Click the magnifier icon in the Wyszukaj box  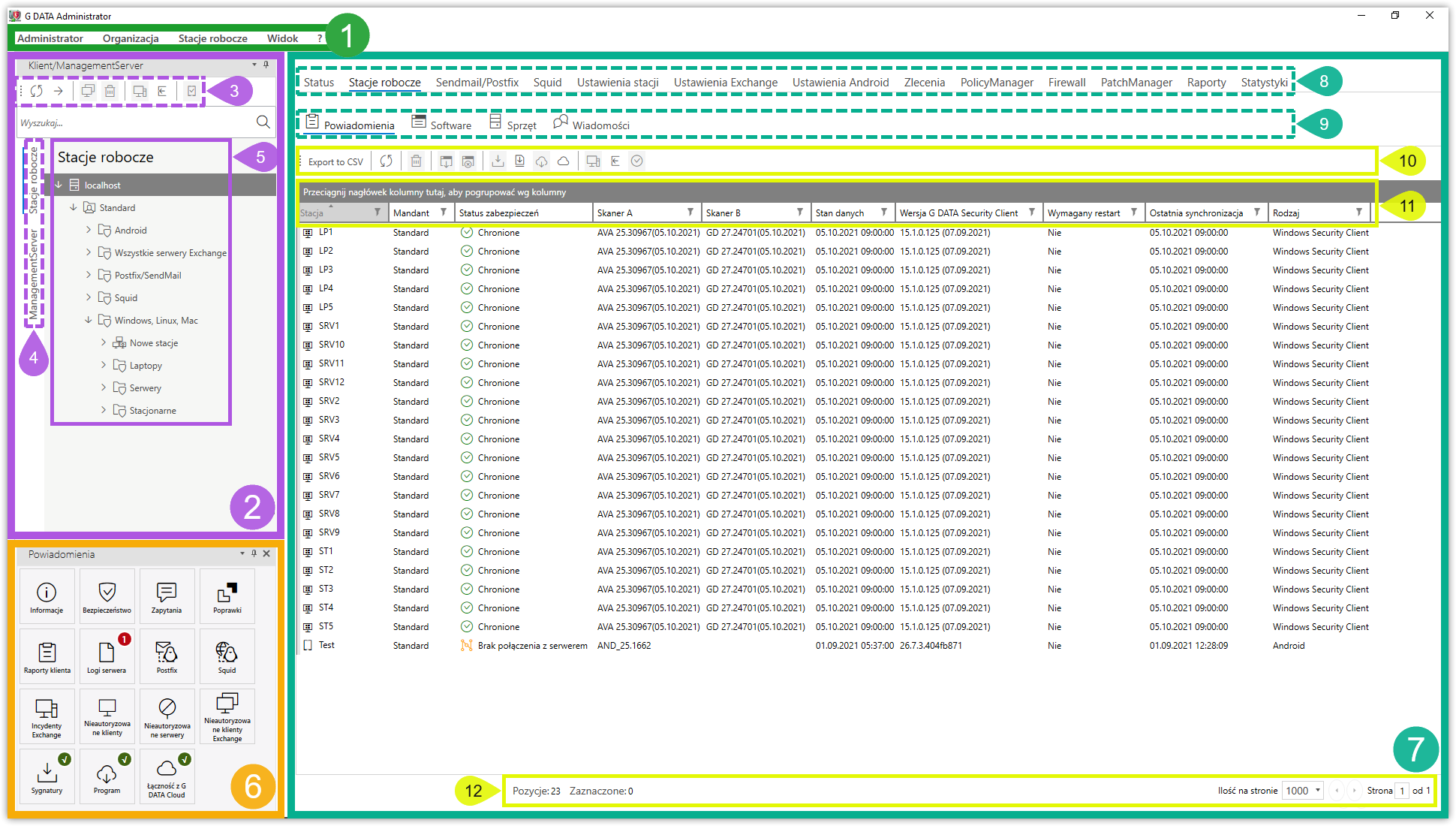[263, 122]
